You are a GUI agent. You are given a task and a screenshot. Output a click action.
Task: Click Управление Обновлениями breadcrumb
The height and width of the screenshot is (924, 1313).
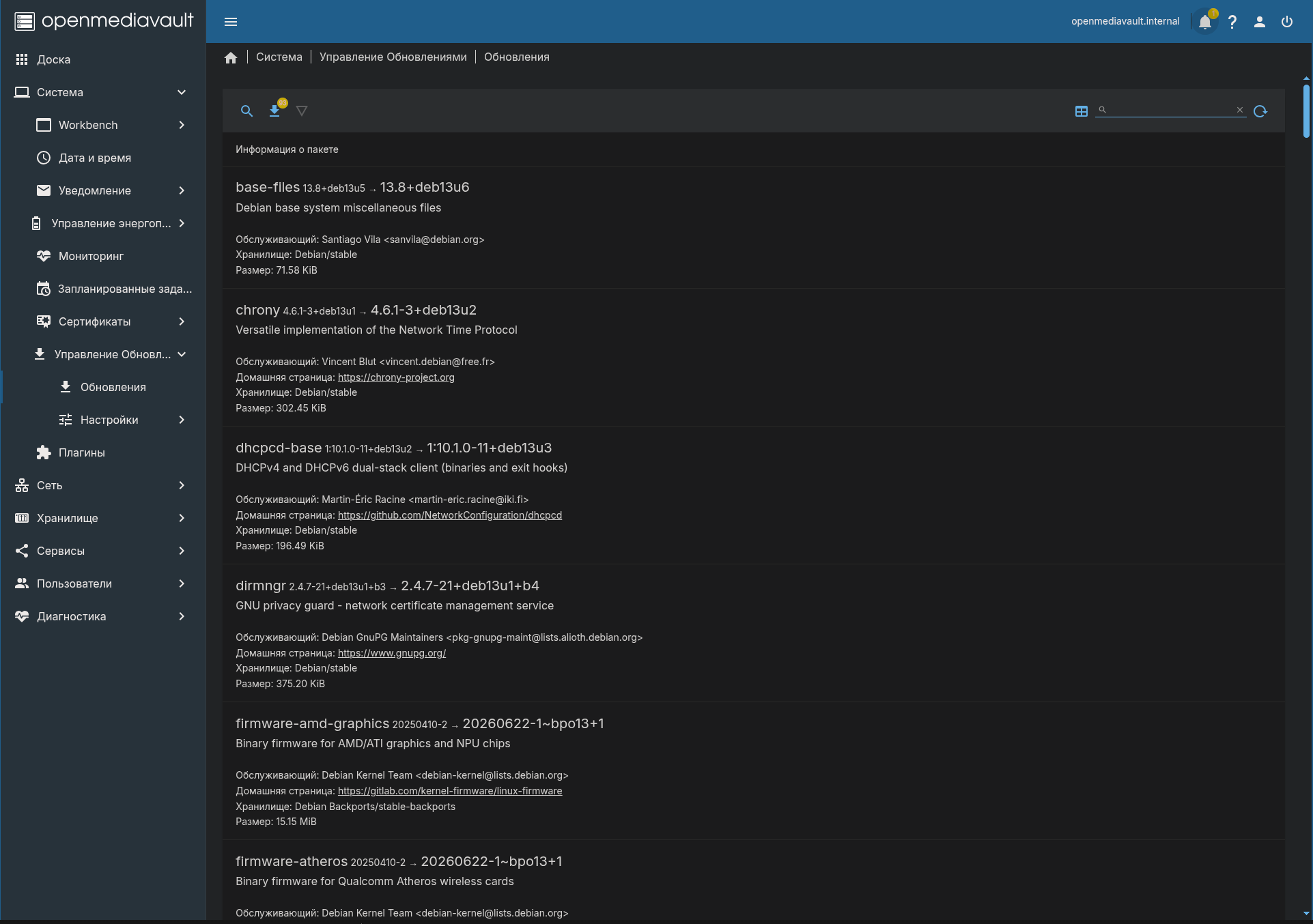(x=393, y=57)
